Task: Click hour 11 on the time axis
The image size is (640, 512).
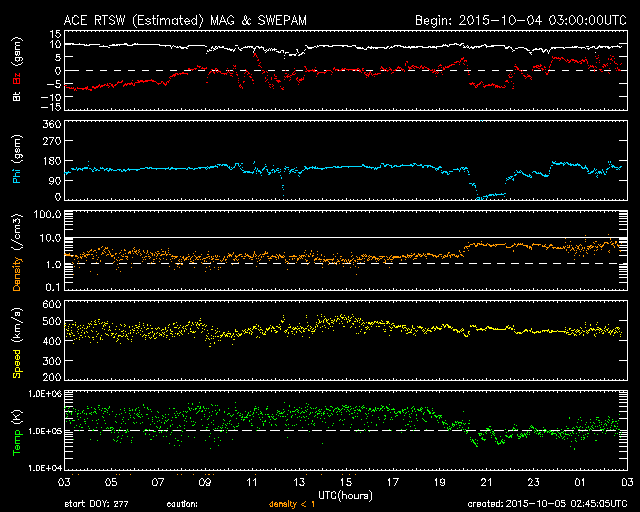Action: tap(252, 482)
